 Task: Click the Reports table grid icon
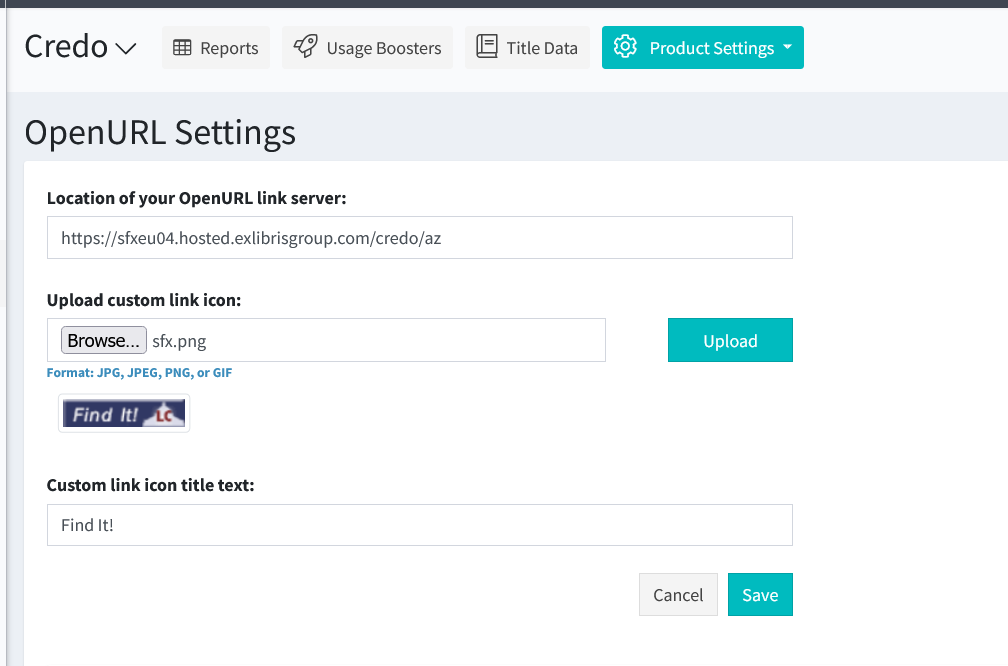coord(182,48)
